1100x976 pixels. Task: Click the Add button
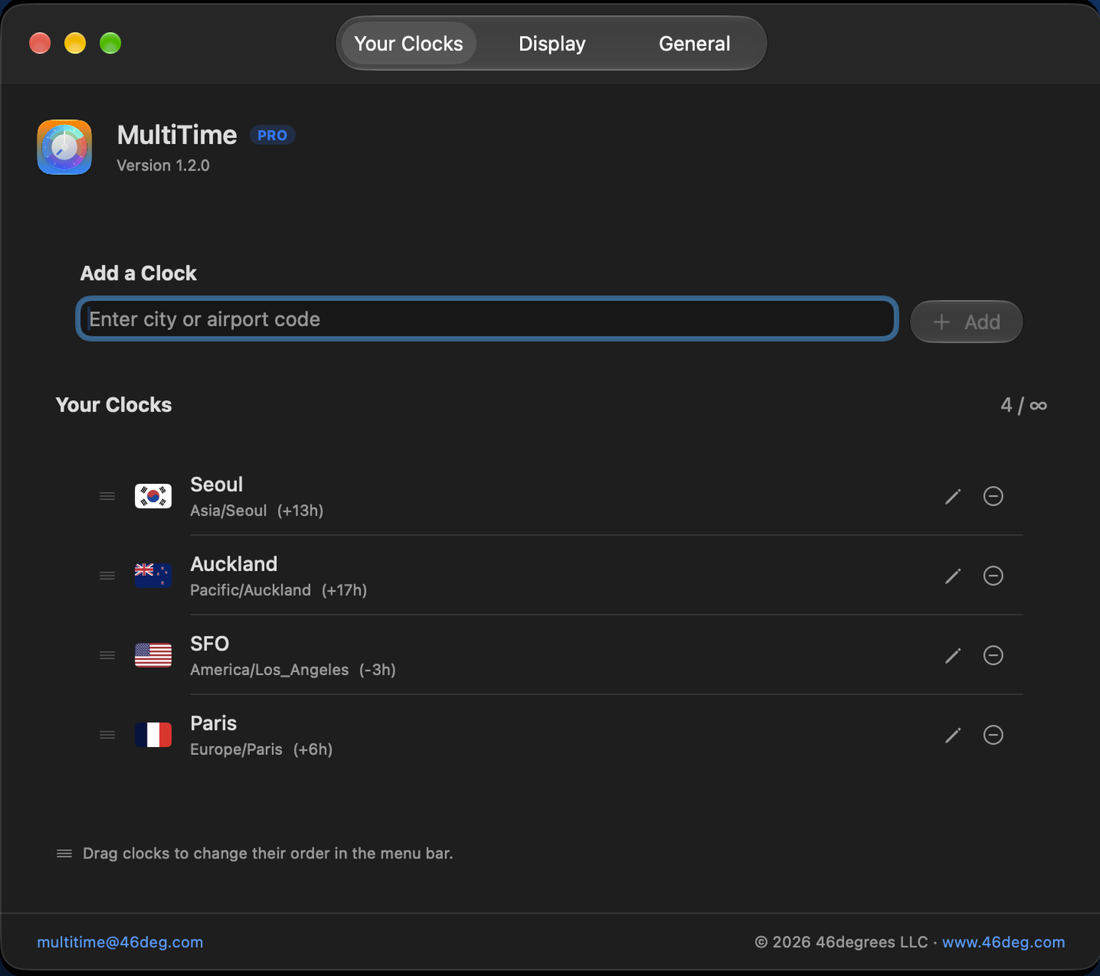pos(966,322)
